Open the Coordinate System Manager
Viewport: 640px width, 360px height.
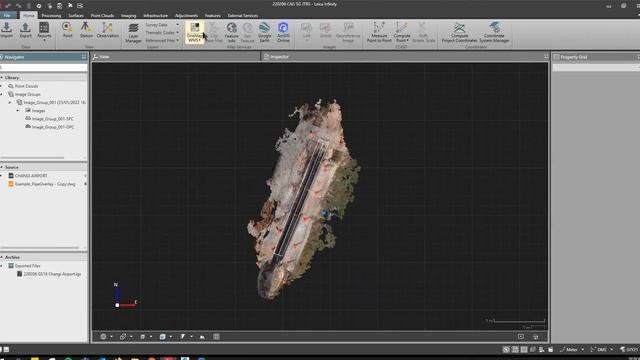(494, 33)
